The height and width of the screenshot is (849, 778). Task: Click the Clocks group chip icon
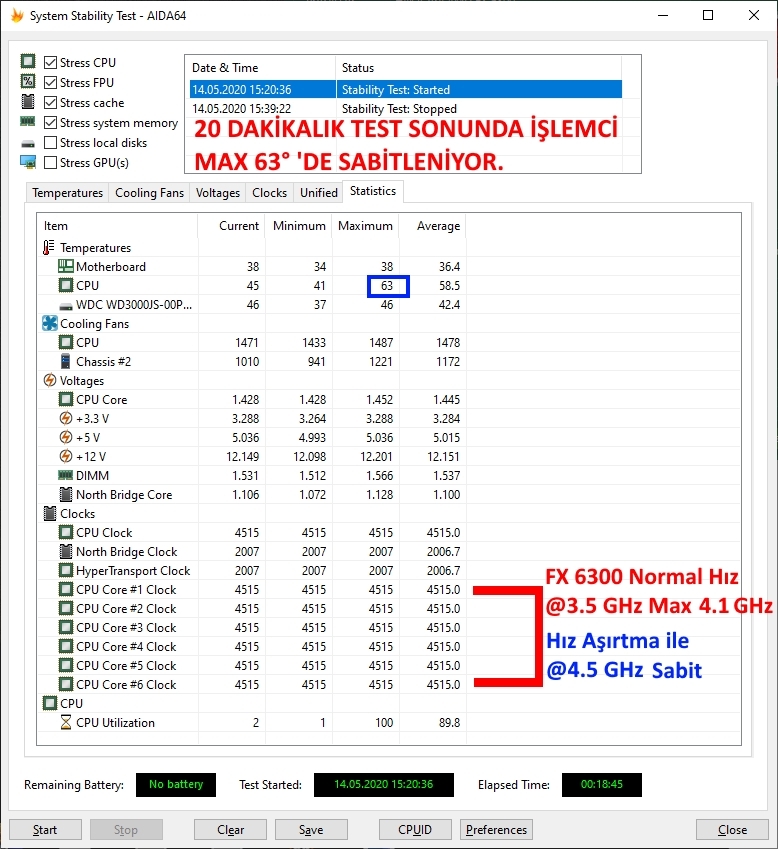pyautogui.click(x=50, y=513)
